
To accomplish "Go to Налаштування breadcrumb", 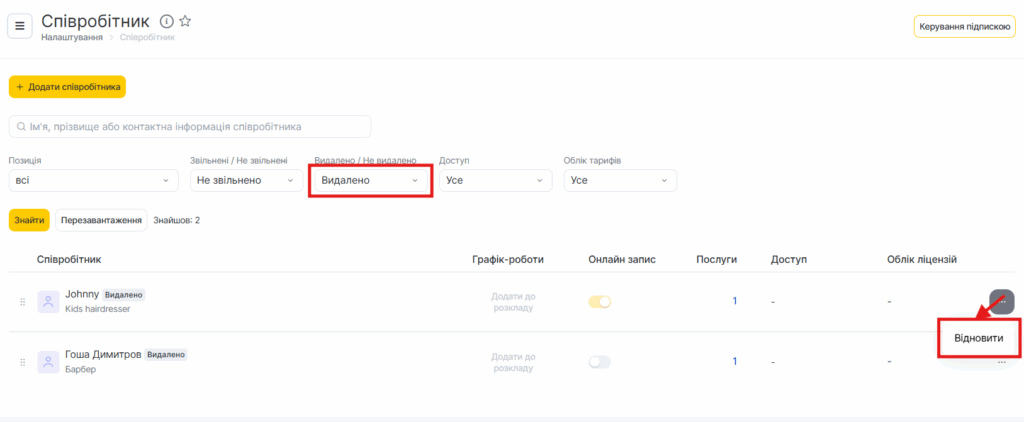I will coord(71,37).
